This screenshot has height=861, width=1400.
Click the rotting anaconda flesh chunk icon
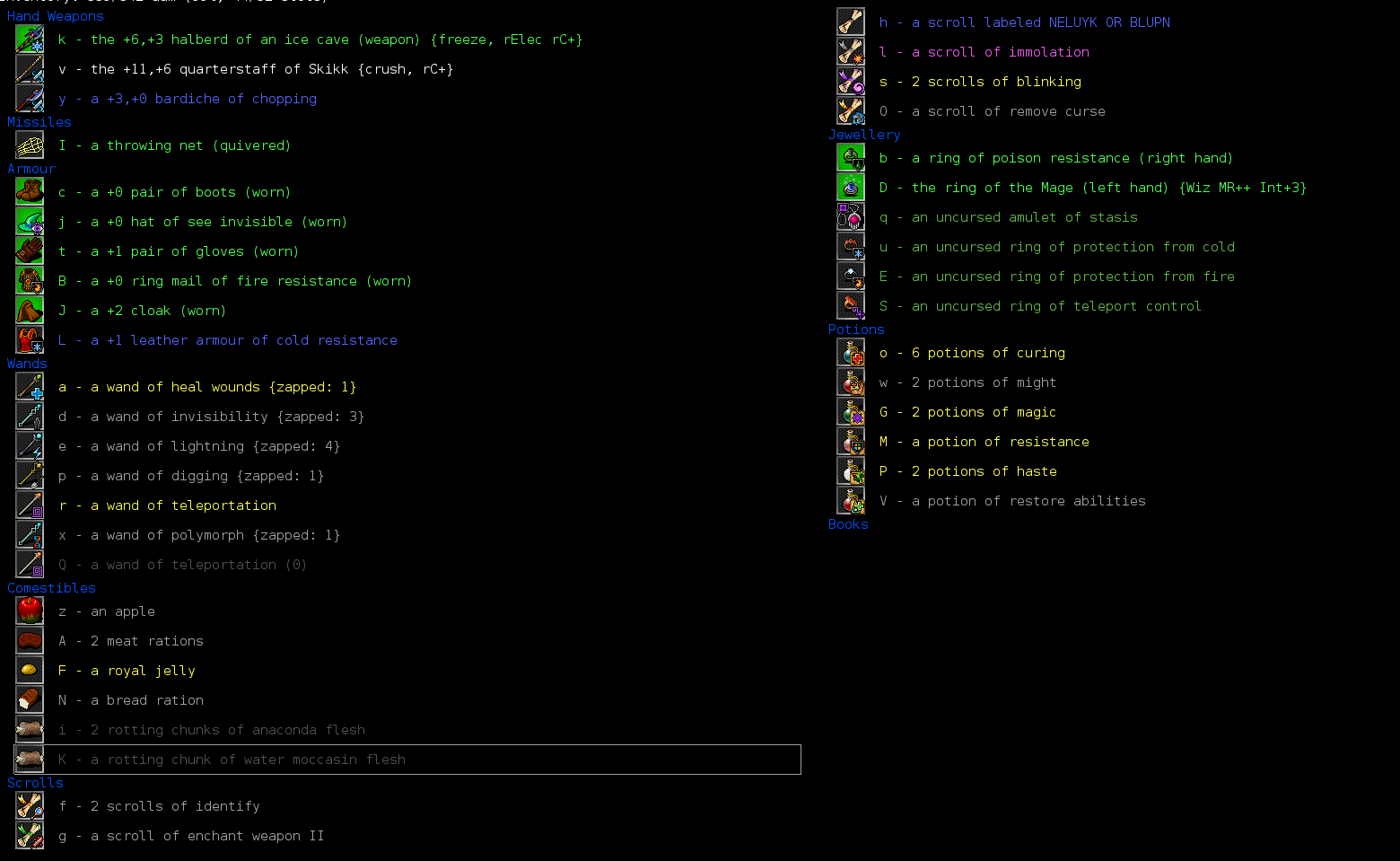pyautogui.click(x=30, y=730)
